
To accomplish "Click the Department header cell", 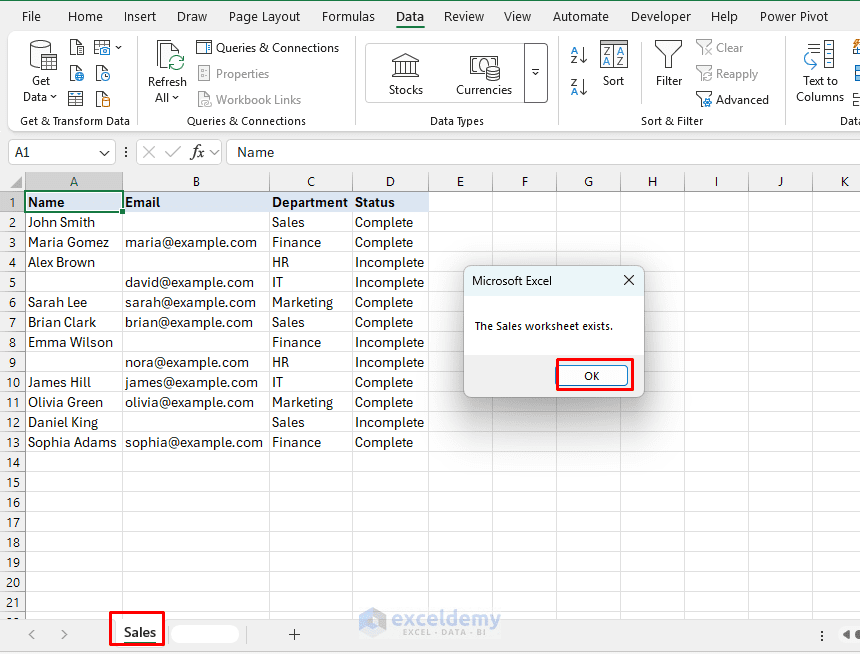I will 310,202.
